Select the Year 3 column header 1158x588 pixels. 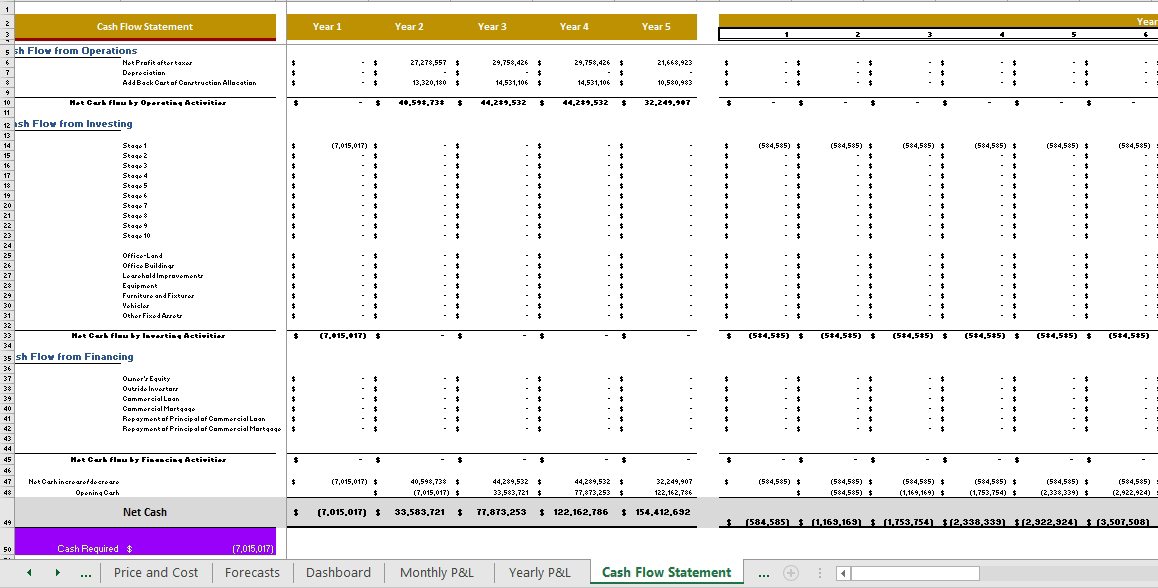[x=492, y=27]
